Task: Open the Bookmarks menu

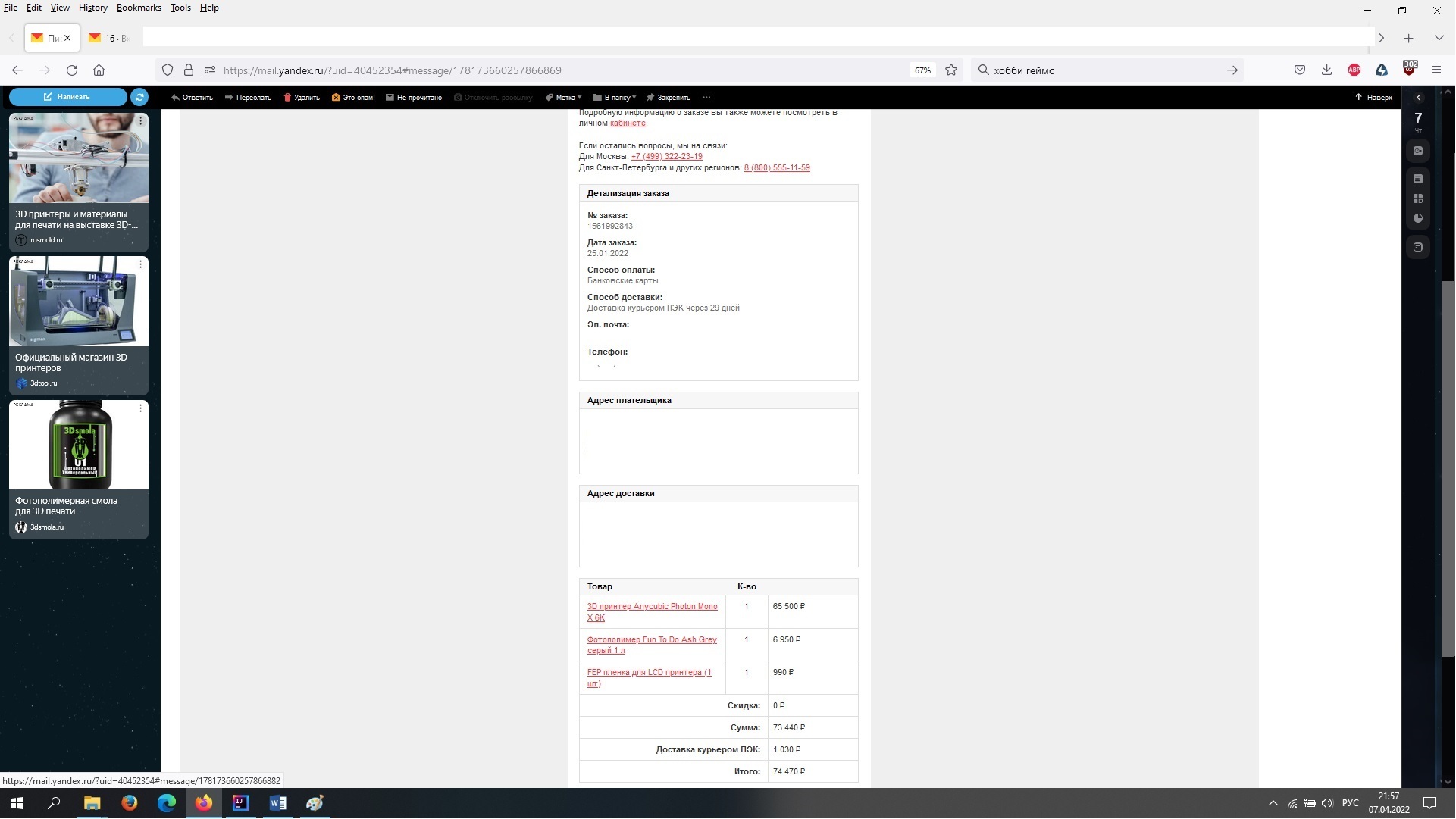Action: pyautogui.click(x=139, y=8)
